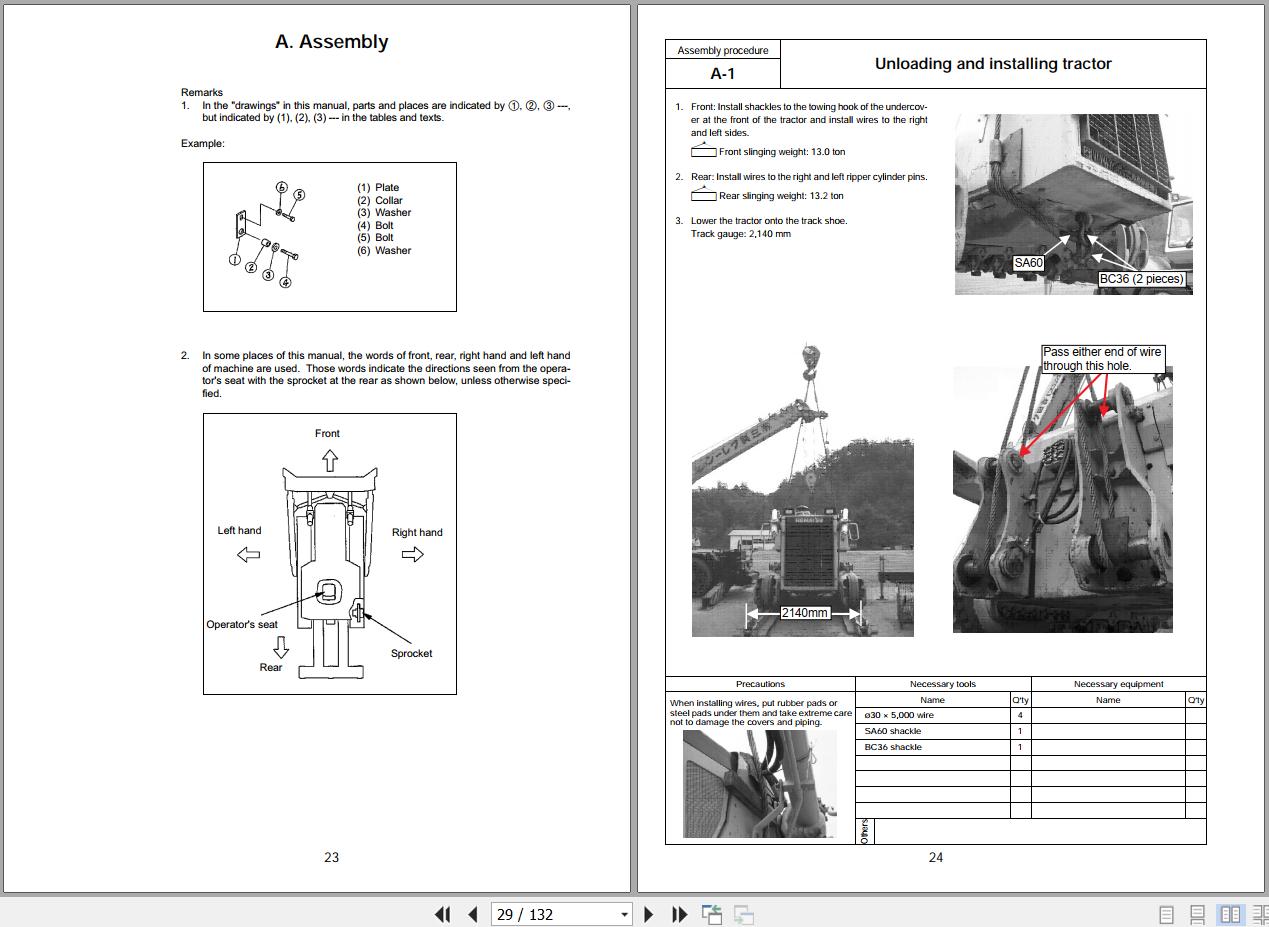
Task: Go to the next page
Action: pos(649,914)
